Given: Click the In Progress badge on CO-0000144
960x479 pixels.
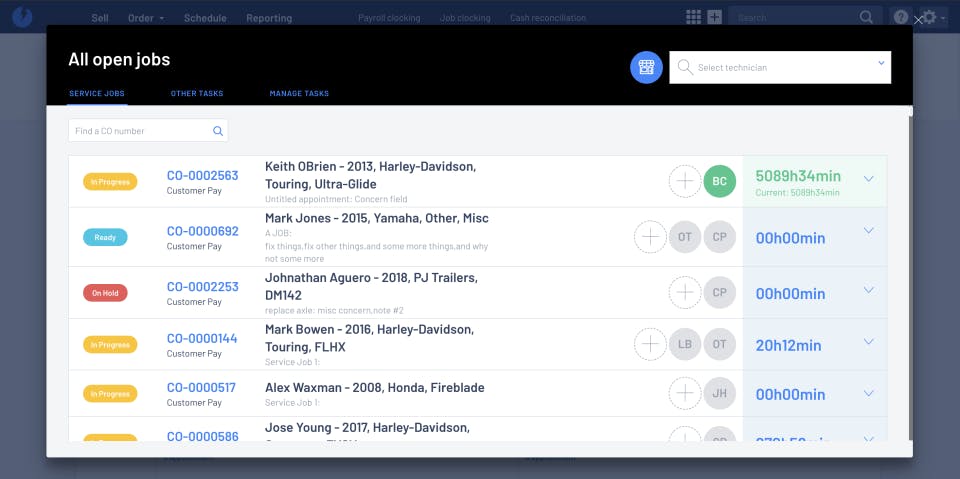Looking at the screenshot, I should click(110, 344).
